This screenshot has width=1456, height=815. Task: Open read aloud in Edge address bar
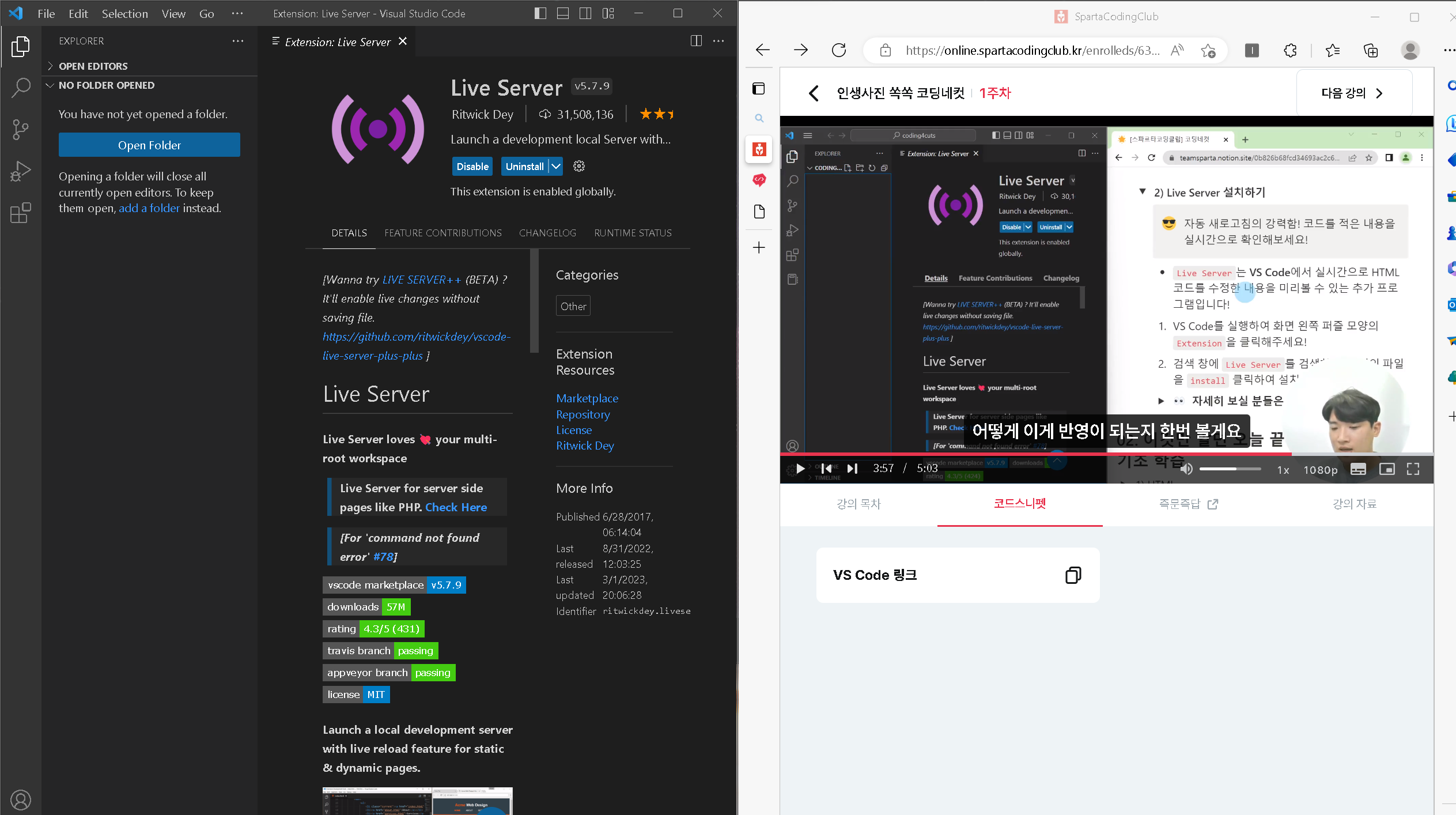(x=1177, y=50)
